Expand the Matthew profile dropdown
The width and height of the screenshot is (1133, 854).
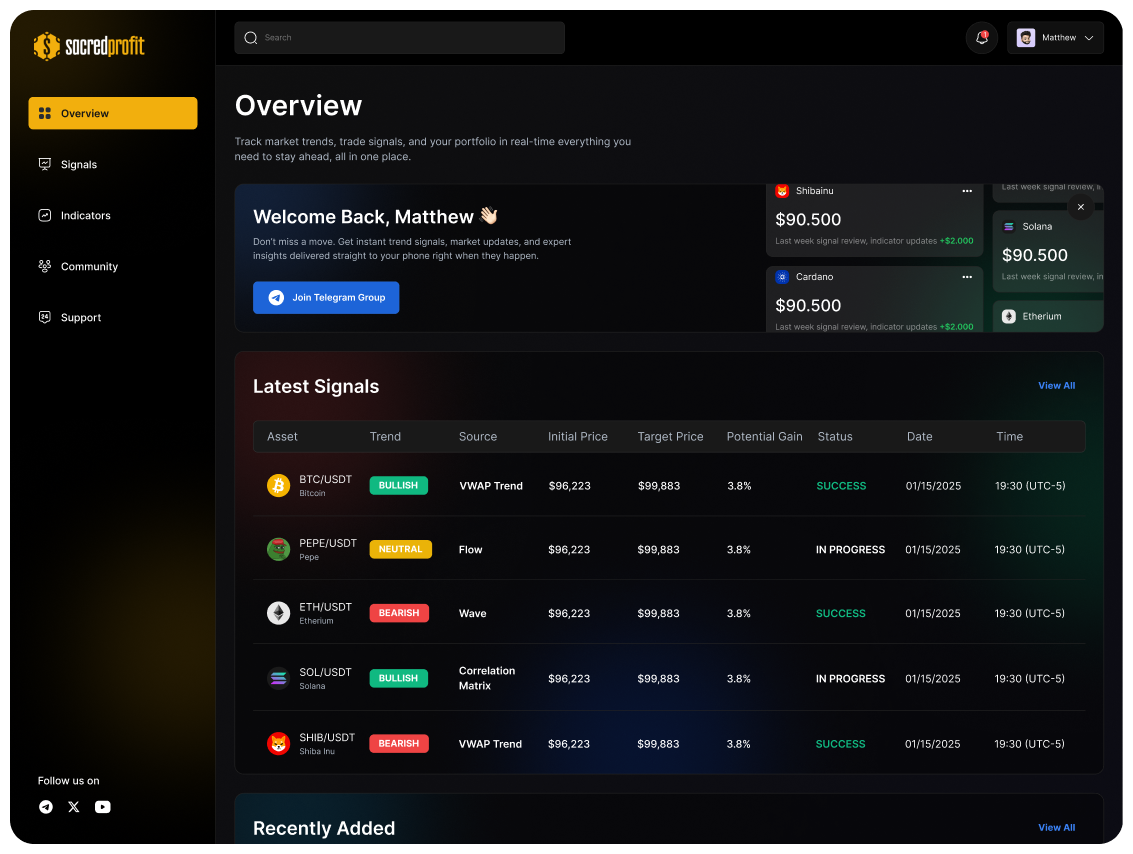1055,38
